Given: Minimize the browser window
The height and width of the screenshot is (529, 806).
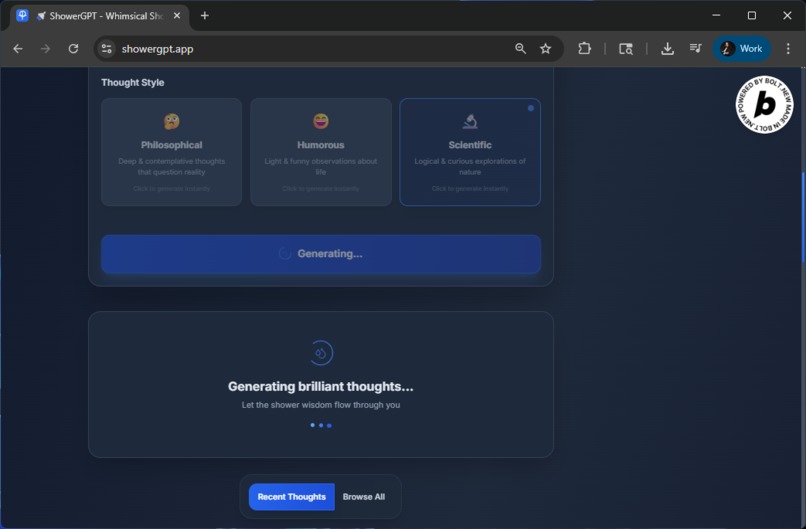Looking at the screenshot, I should point(716,16).
